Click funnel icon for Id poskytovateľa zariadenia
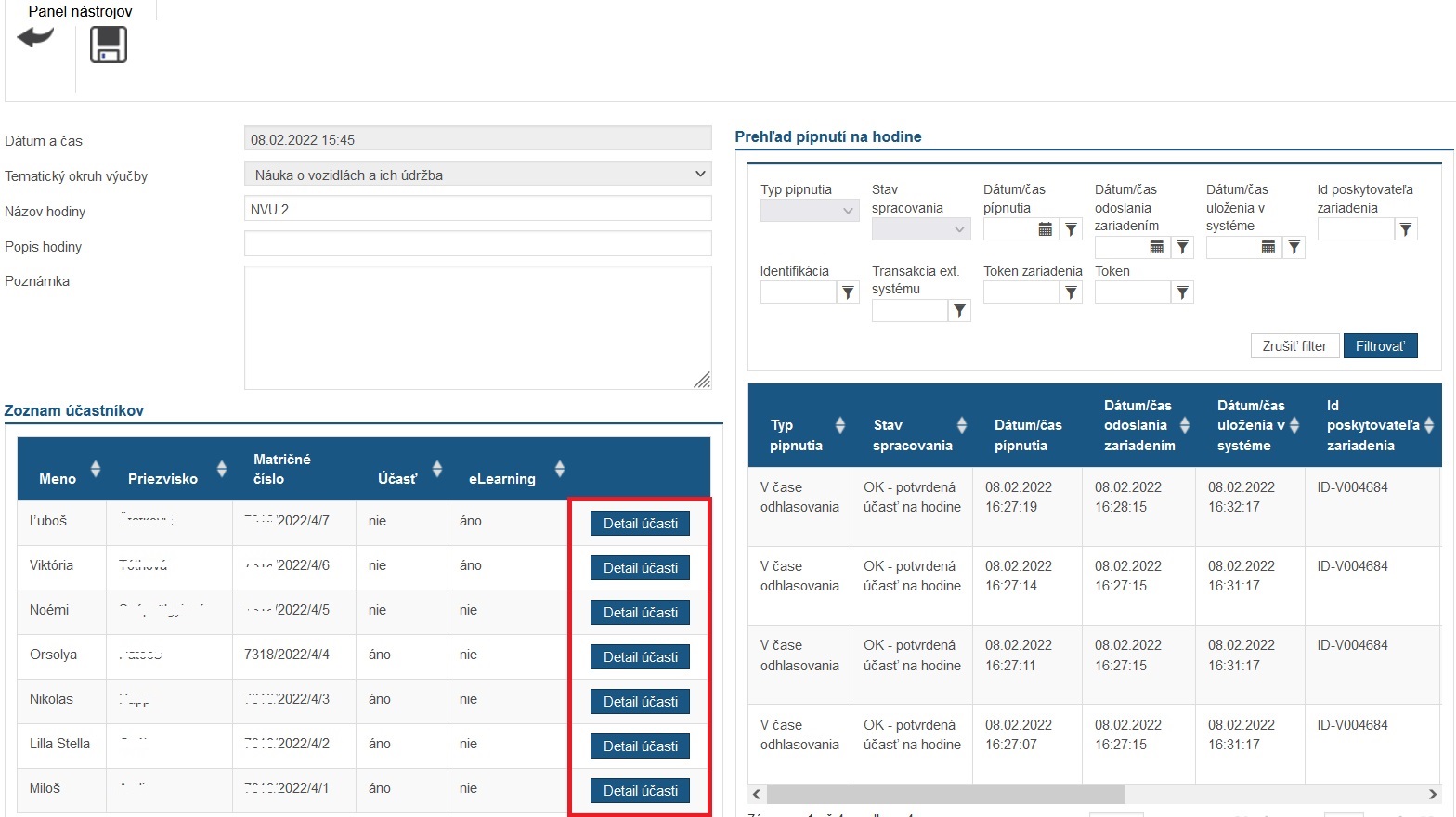Screen dimensions: 1456x817 pos(1406,229)
